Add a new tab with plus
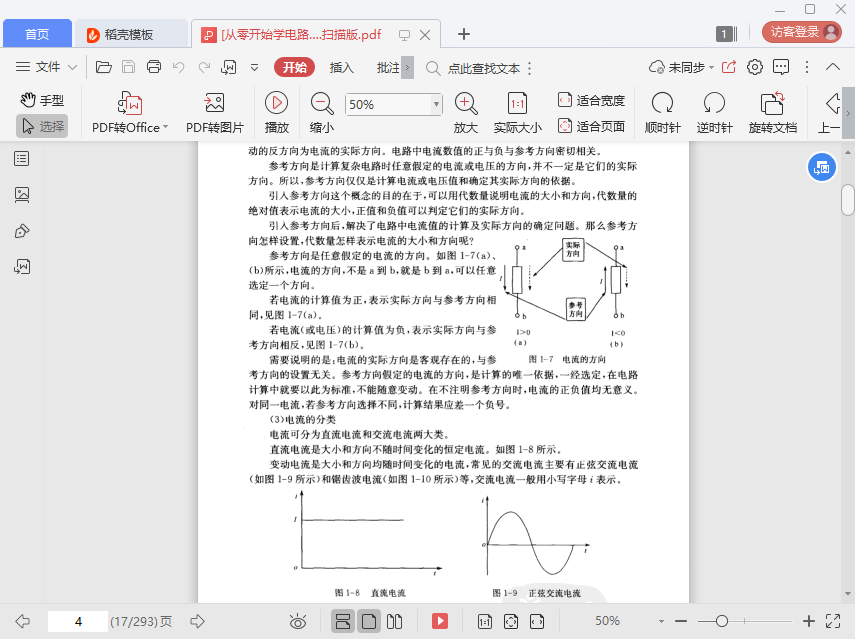 pos(463,34)
